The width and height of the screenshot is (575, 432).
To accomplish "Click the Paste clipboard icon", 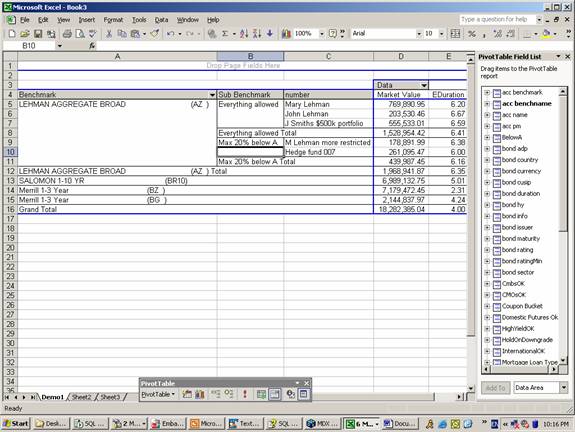I will (x=135, y=34).
